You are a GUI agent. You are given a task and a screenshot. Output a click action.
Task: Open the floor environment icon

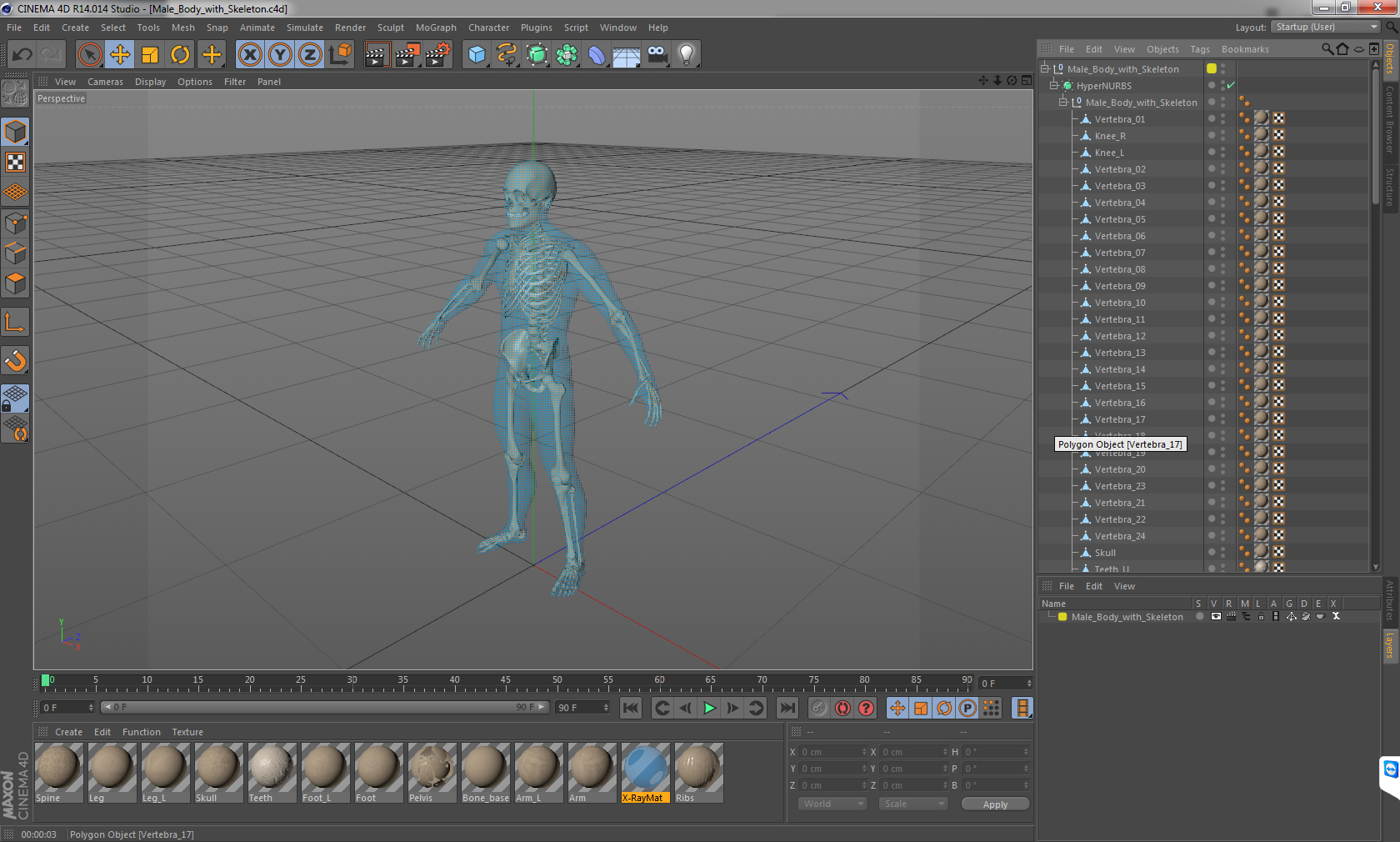tap(626, 55)
